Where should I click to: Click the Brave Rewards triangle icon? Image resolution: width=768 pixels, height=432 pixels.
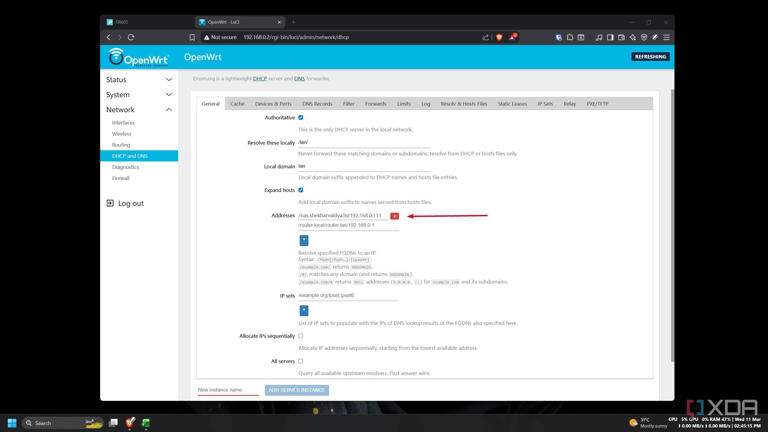tap(512, 37)
